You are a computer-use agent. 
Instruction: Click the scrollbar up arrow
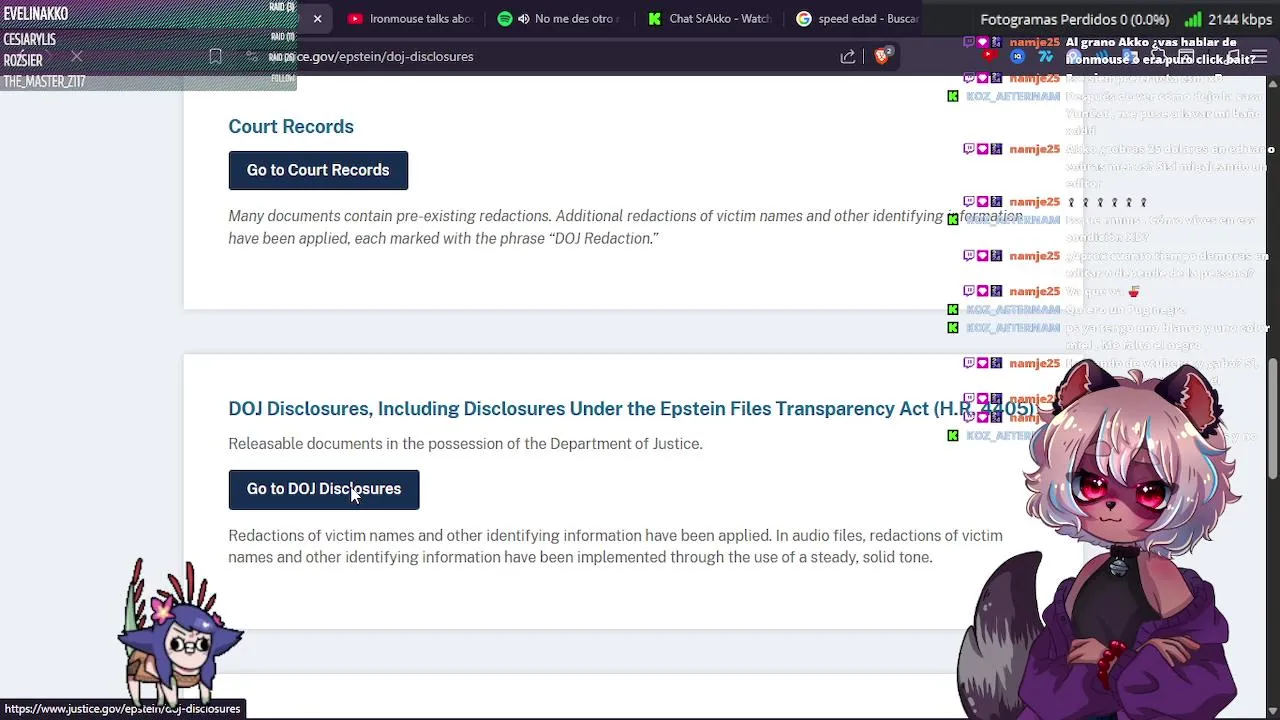coord(1272,83)
